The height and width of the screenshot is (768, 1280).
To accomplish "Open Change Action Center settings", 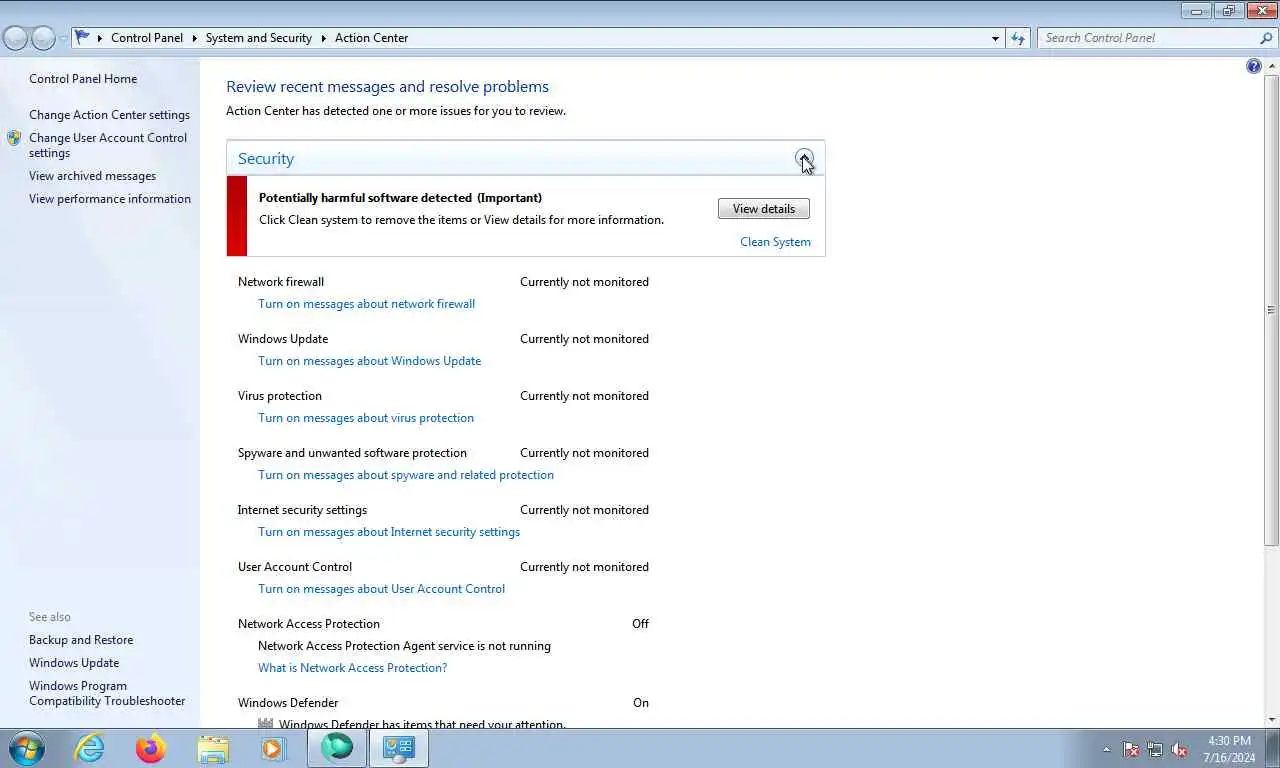I will point(109,115).
